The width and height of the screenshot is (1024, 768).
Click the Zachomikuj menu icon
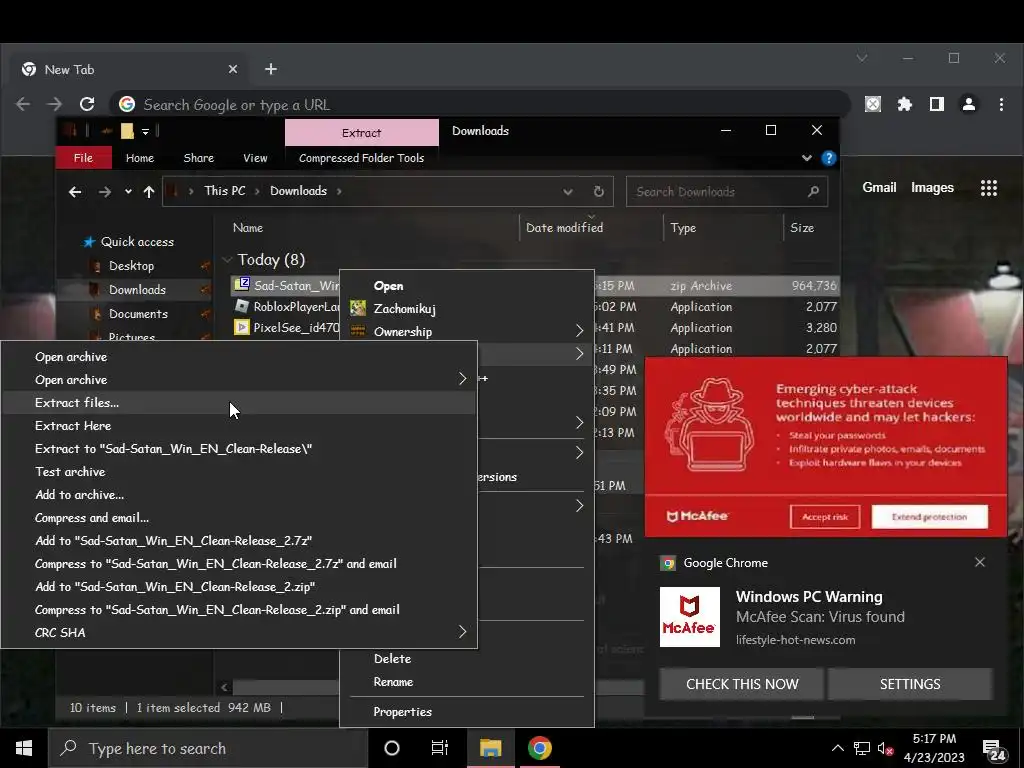coord(358,308)
